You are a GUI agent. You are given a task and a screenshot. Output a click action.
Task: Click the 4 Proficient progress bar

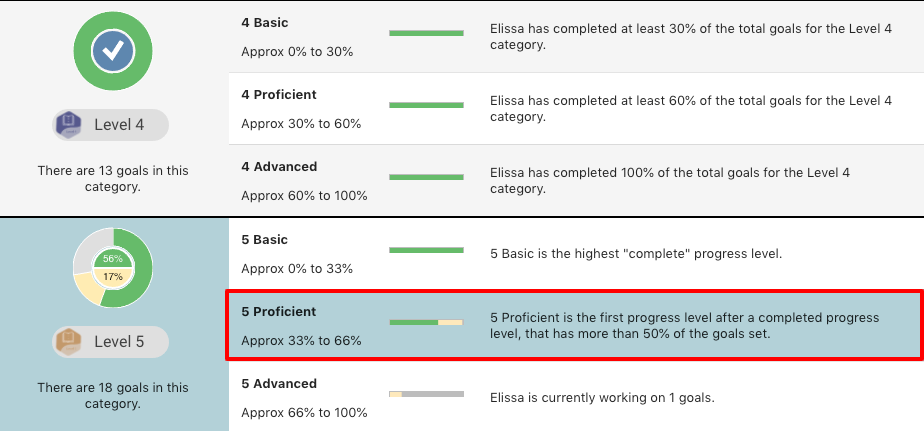coord(426,105)
